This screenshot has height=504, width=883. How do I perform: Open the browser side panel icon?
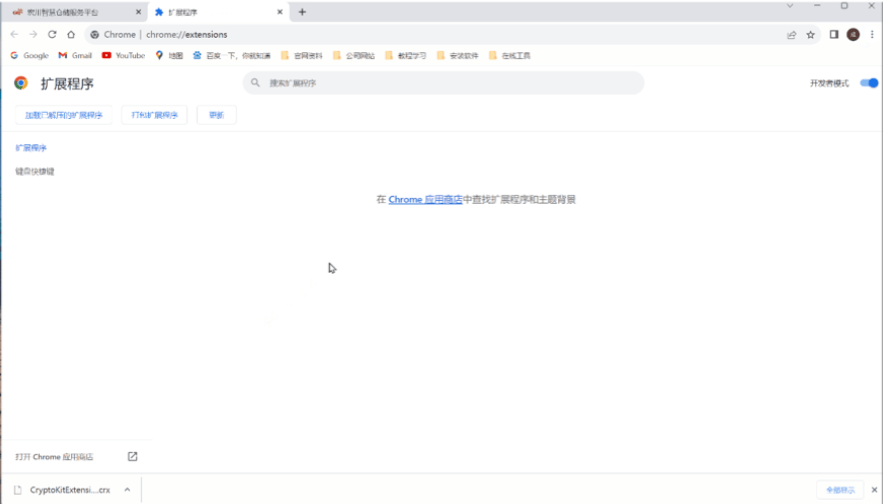tap(834, 34)
